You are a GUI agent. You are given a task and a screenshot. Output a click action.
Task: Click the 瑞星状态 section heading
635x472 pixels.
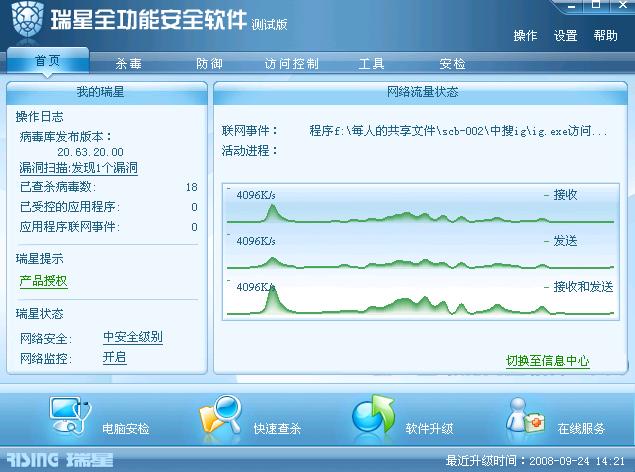coord(39,314)
